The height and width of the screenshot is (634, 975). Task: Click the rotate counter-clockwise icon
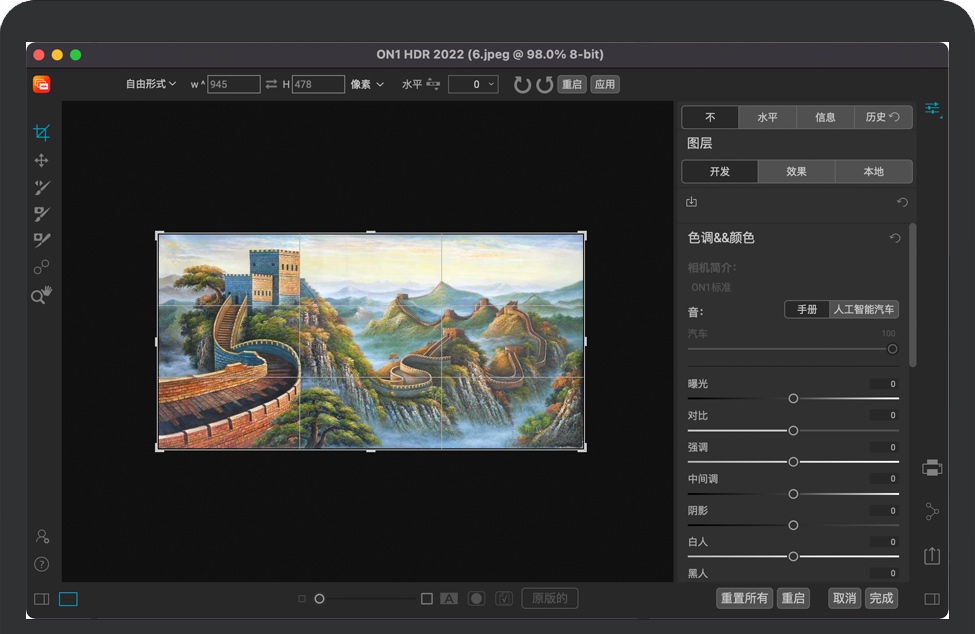(x=545, y=85)
